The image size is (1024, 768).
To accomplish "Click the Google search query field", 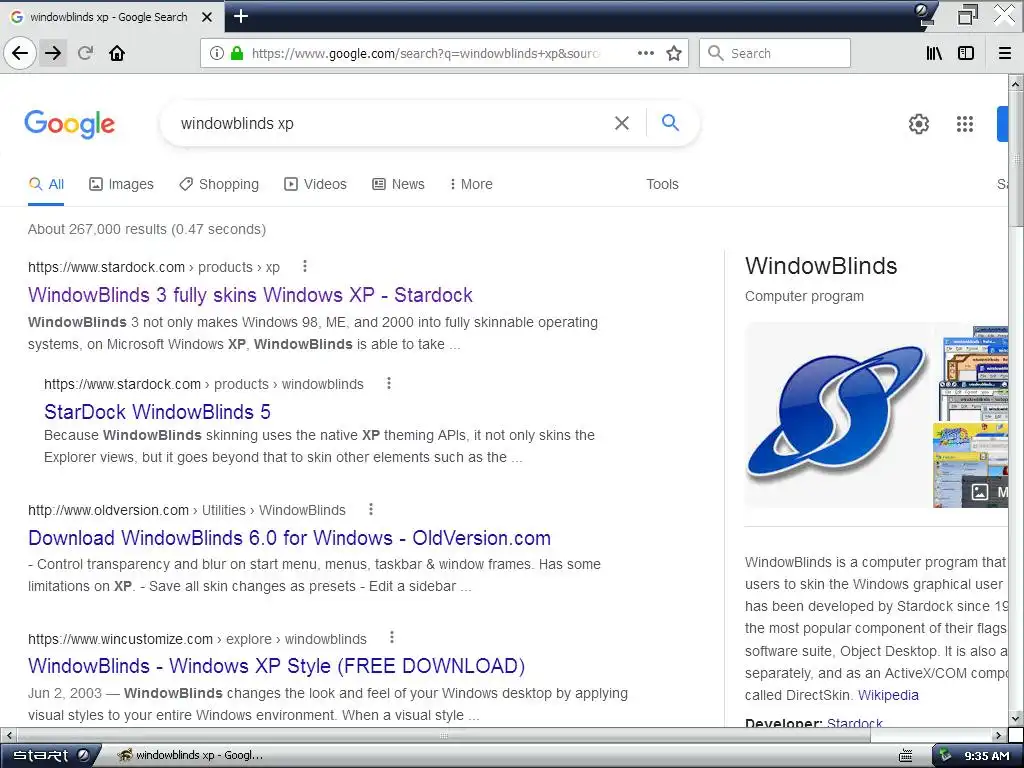I will pos(392,123).
